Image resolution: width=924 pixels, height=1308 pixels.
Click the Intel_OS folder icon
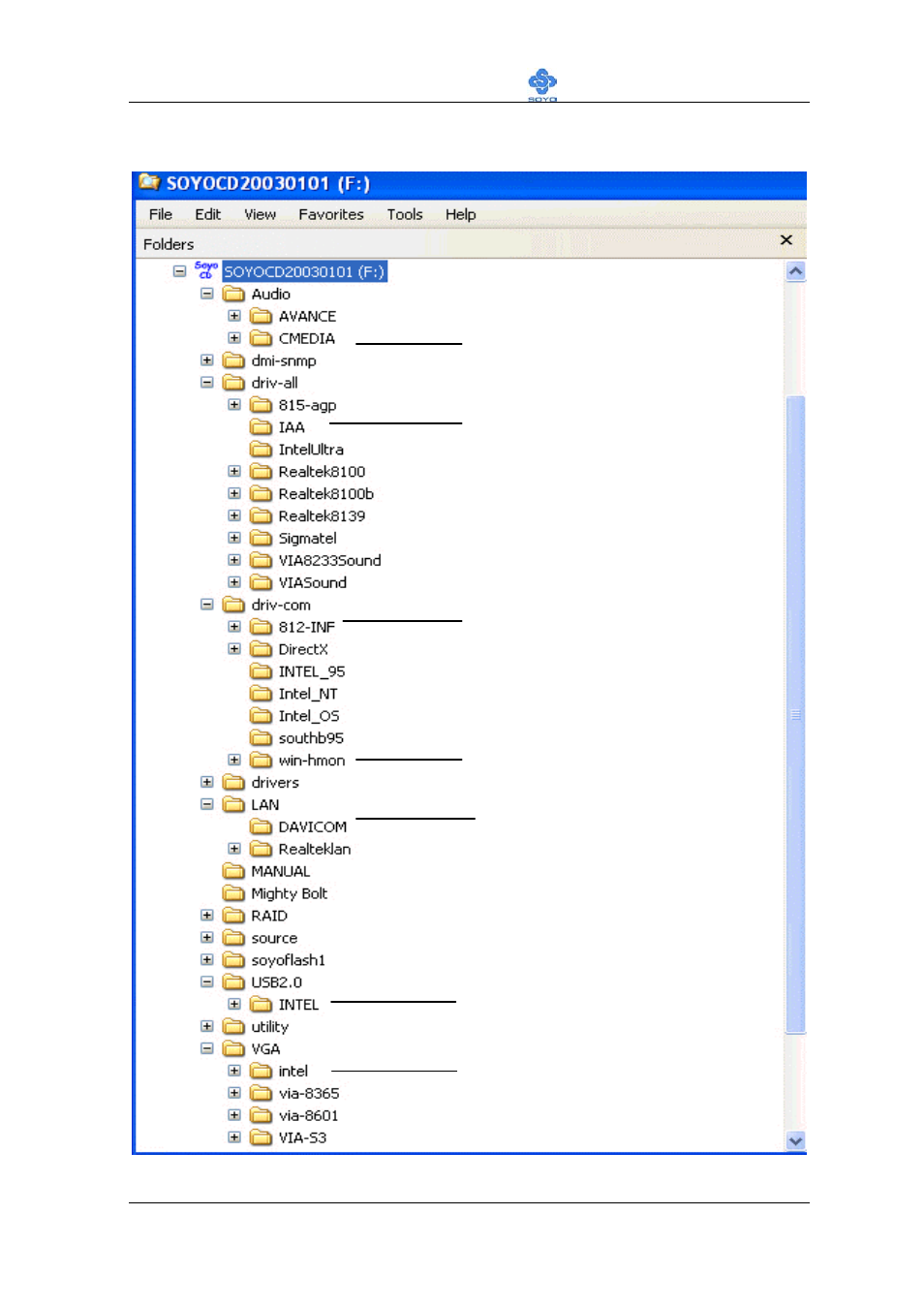coord(261,716)
